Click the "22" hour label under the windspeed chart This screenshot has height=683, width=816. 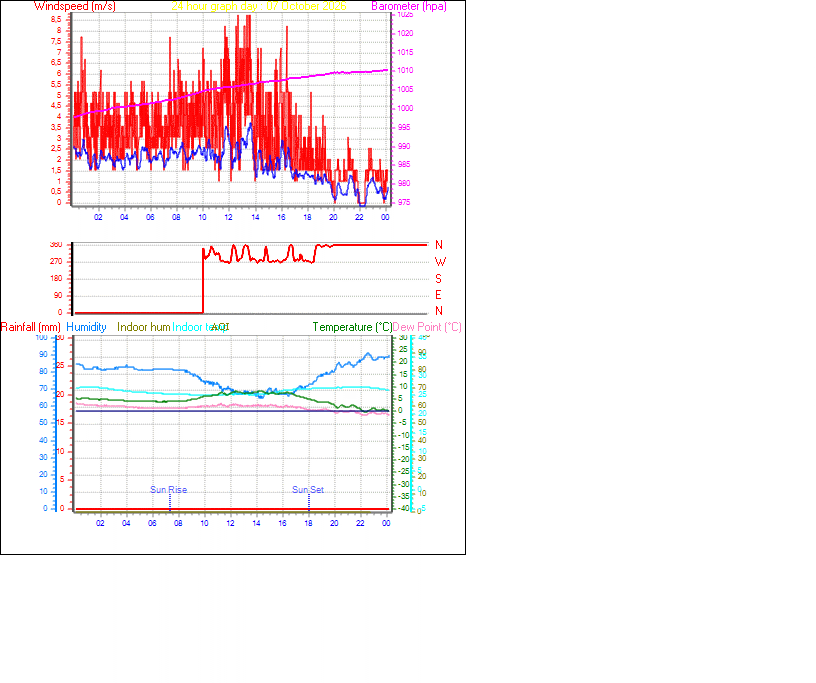coord(360,218)
